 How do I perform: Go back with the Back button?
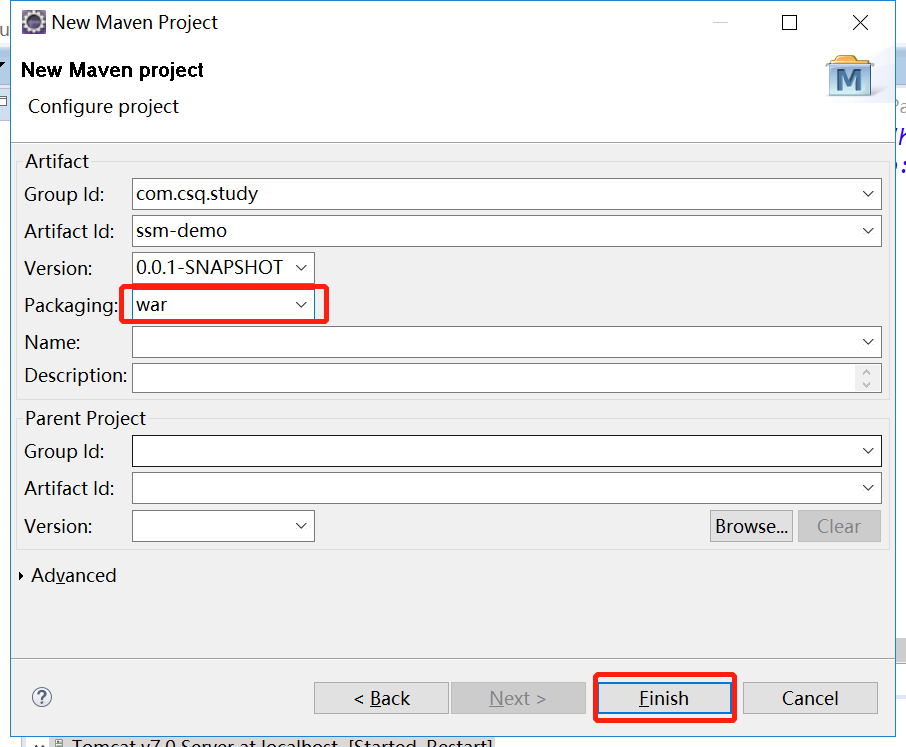coord(381,698)
